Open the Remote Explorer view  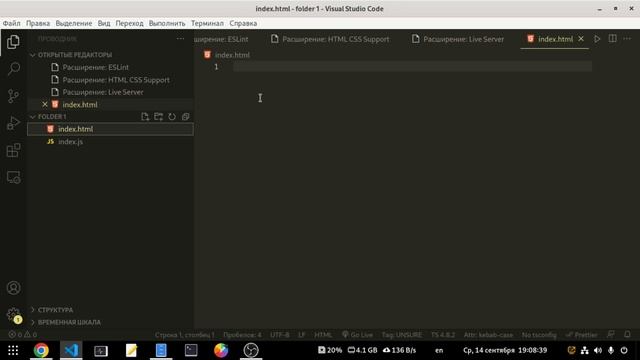pyautogui.click(x=13, y=177)
